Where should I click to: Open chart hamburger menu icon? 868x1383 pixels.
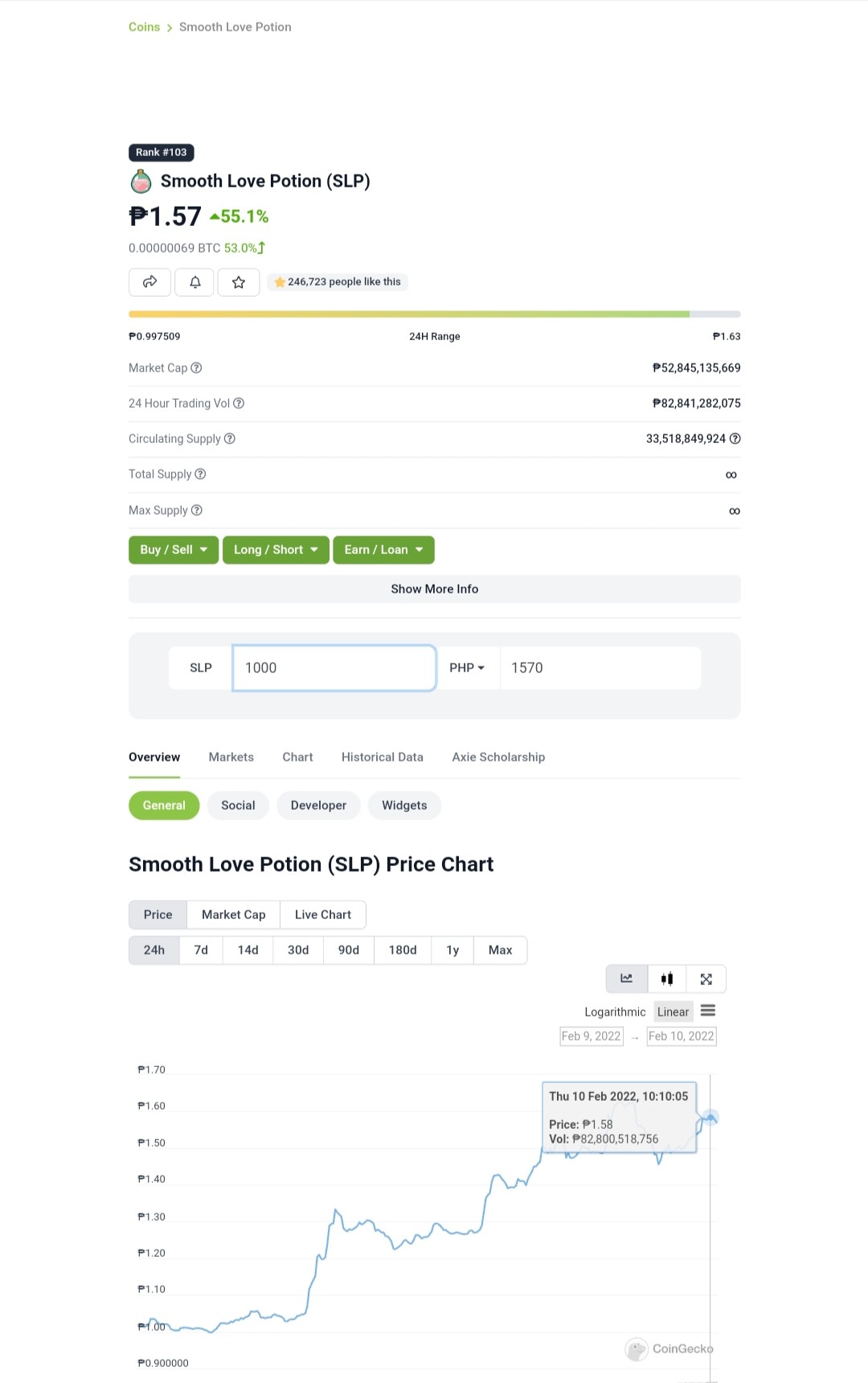[708, 1011]
